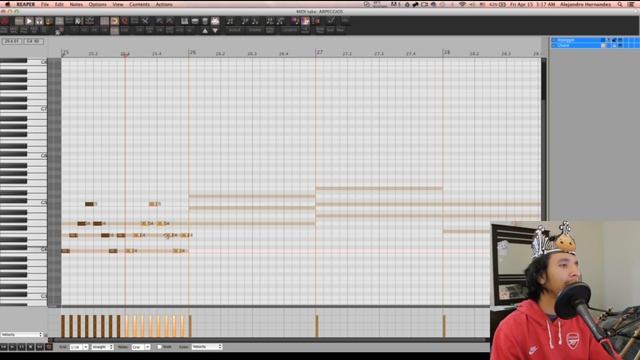Click the red icon at the toolbar's left end

point(5,21)
